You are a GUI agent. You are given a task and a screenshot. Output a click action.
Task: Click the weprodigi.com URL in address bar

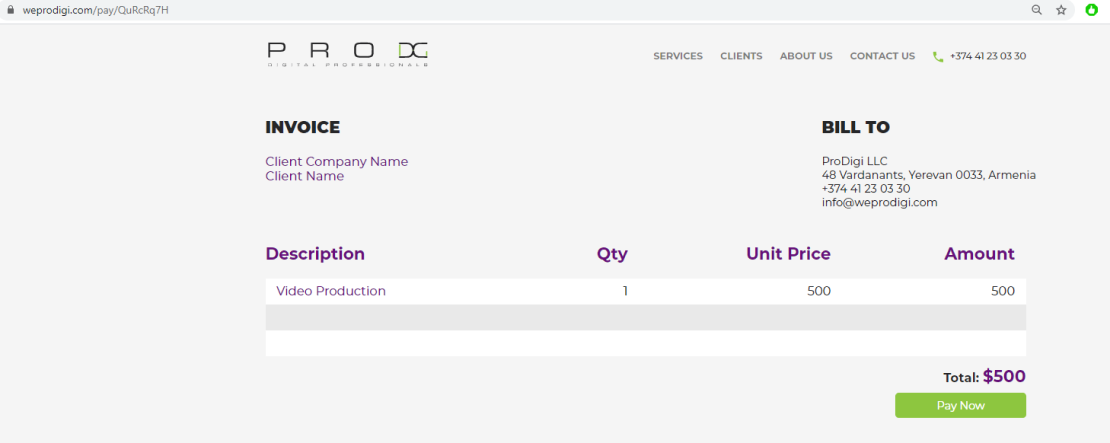[88, 10]
